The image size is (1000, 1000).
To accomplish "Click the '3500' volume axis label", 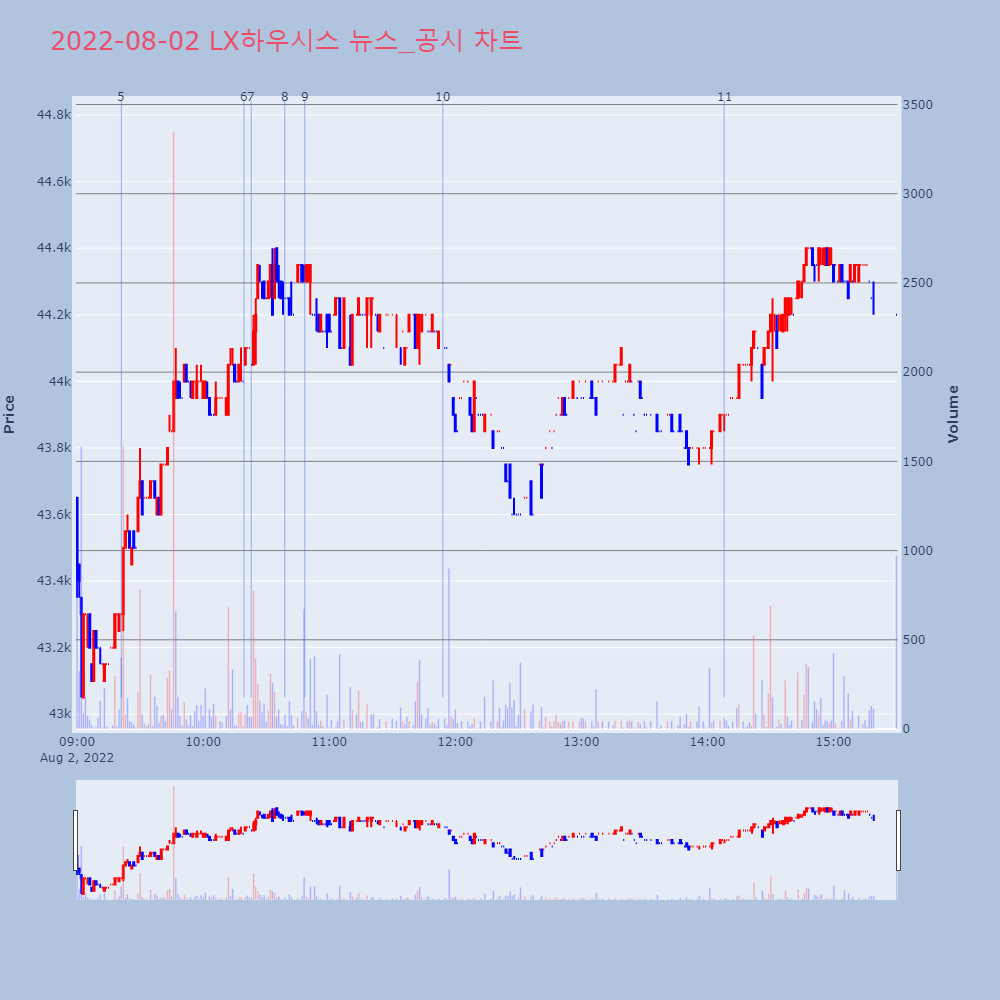I will coord(917,105).
